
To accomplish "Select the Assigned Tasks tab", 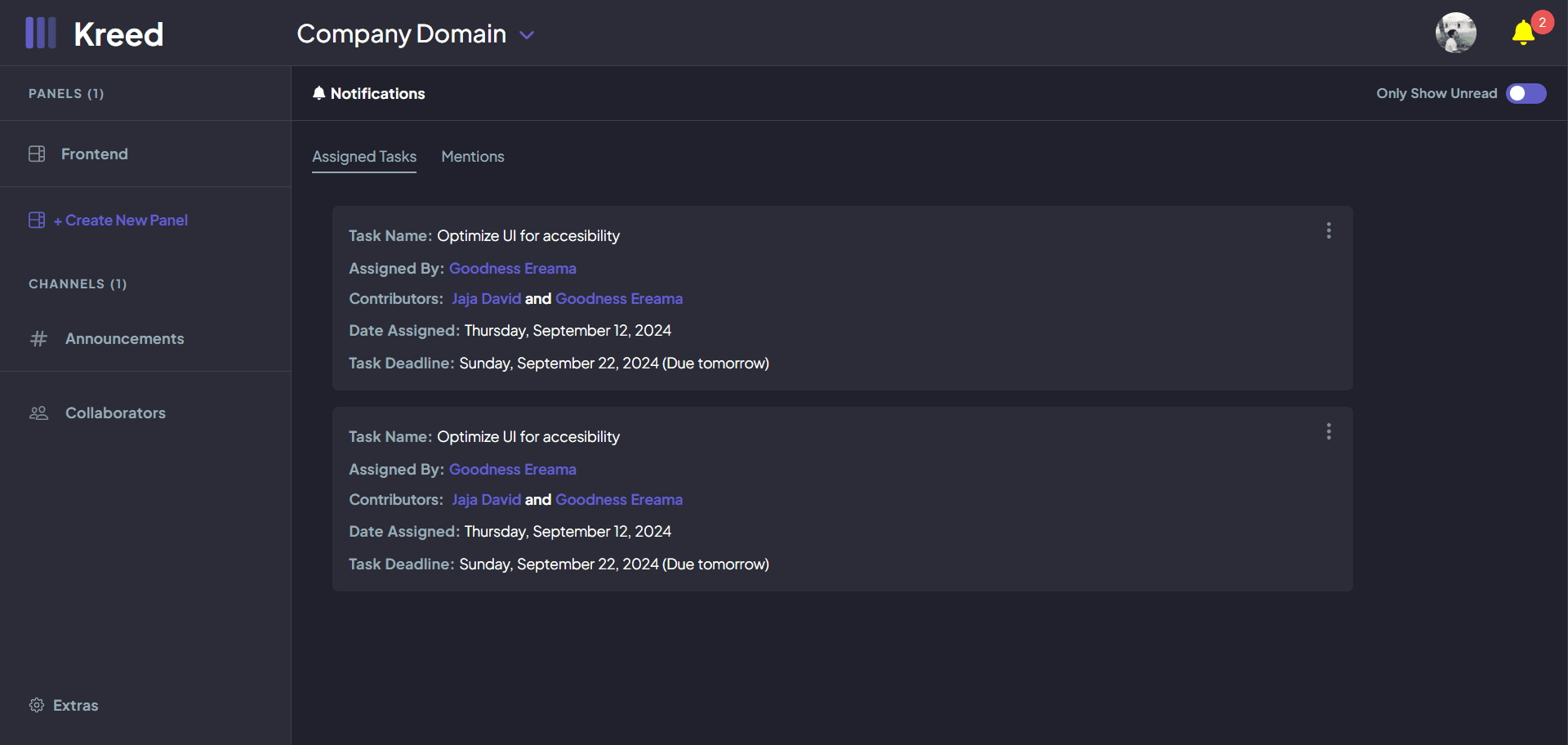I will pyautogui.click(x=364, y=156).
